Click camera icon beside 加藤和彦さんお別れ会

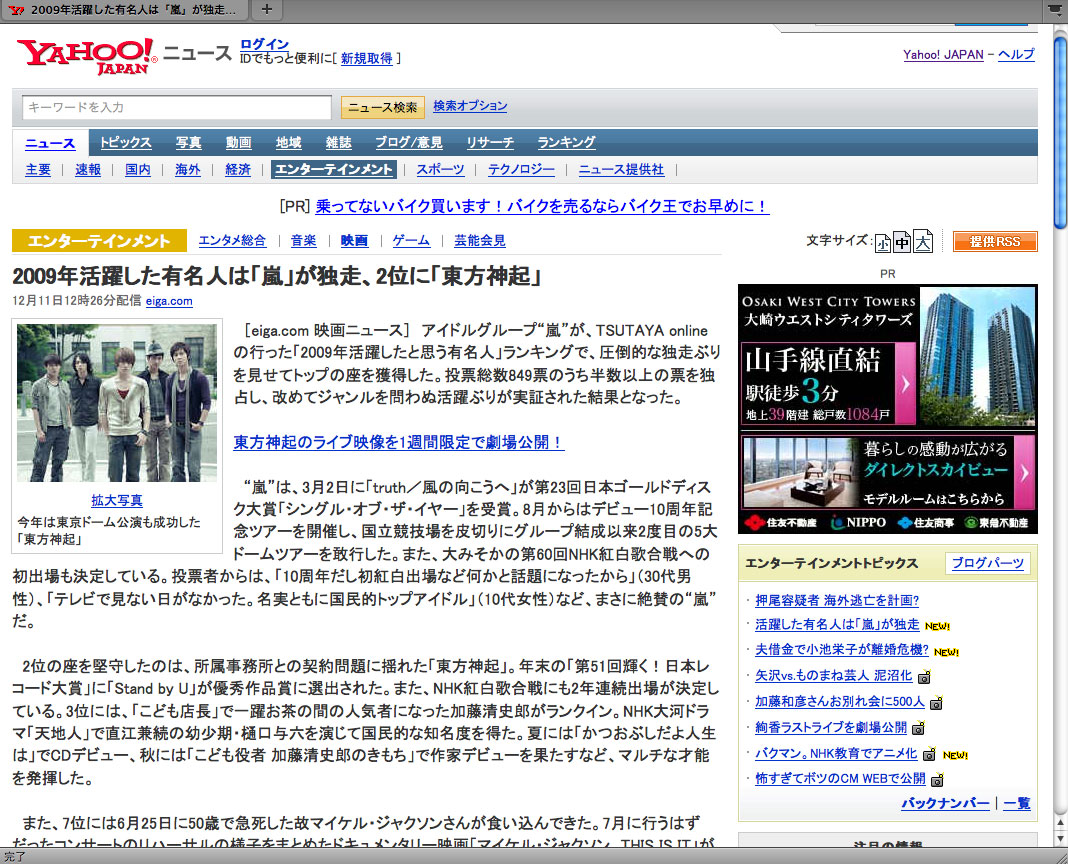pyautogui.click(x=937, y=703)
